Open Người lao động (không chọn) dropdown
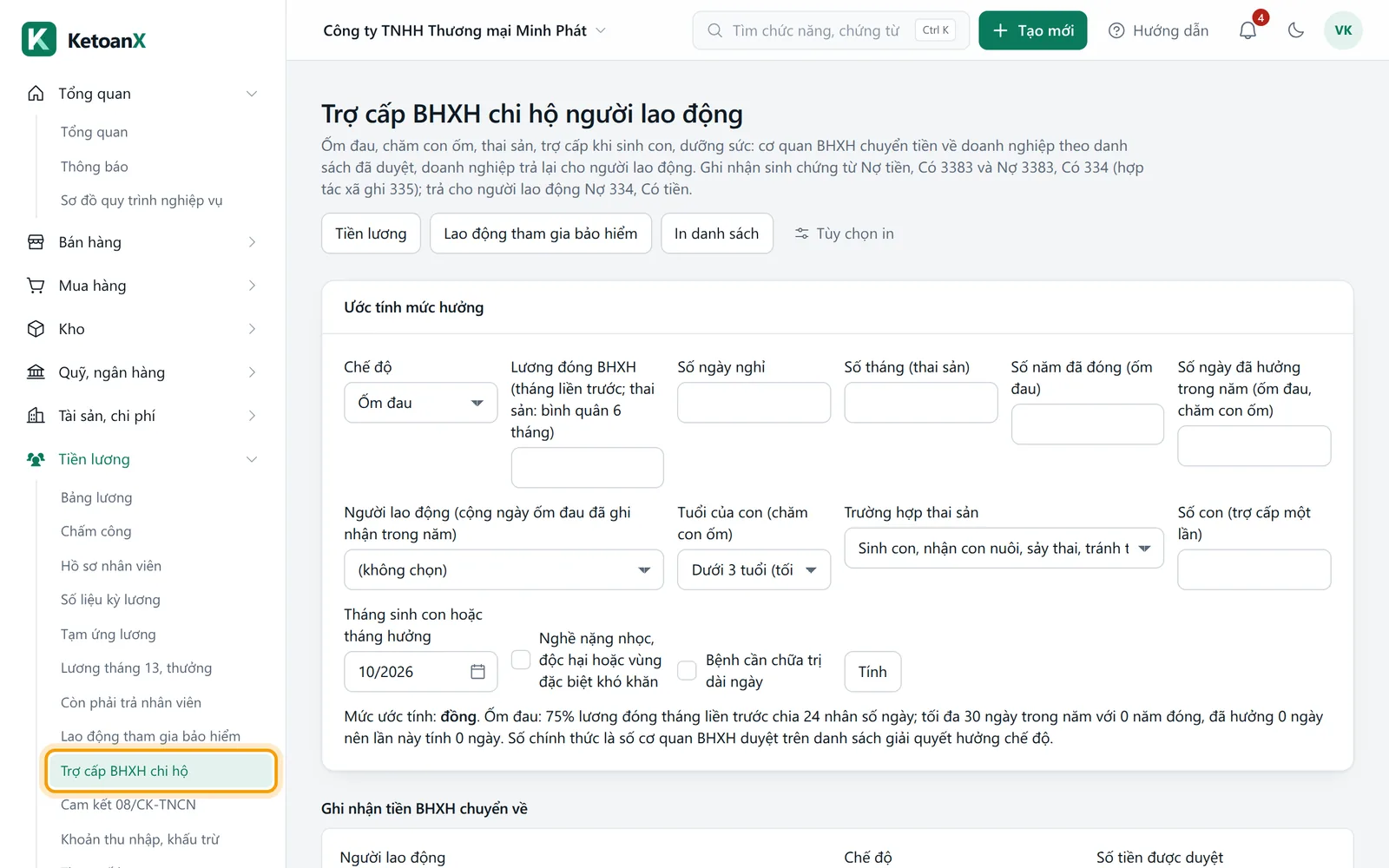The height and width of the screenshot is (868, 1389). click(x=504, y=570)
